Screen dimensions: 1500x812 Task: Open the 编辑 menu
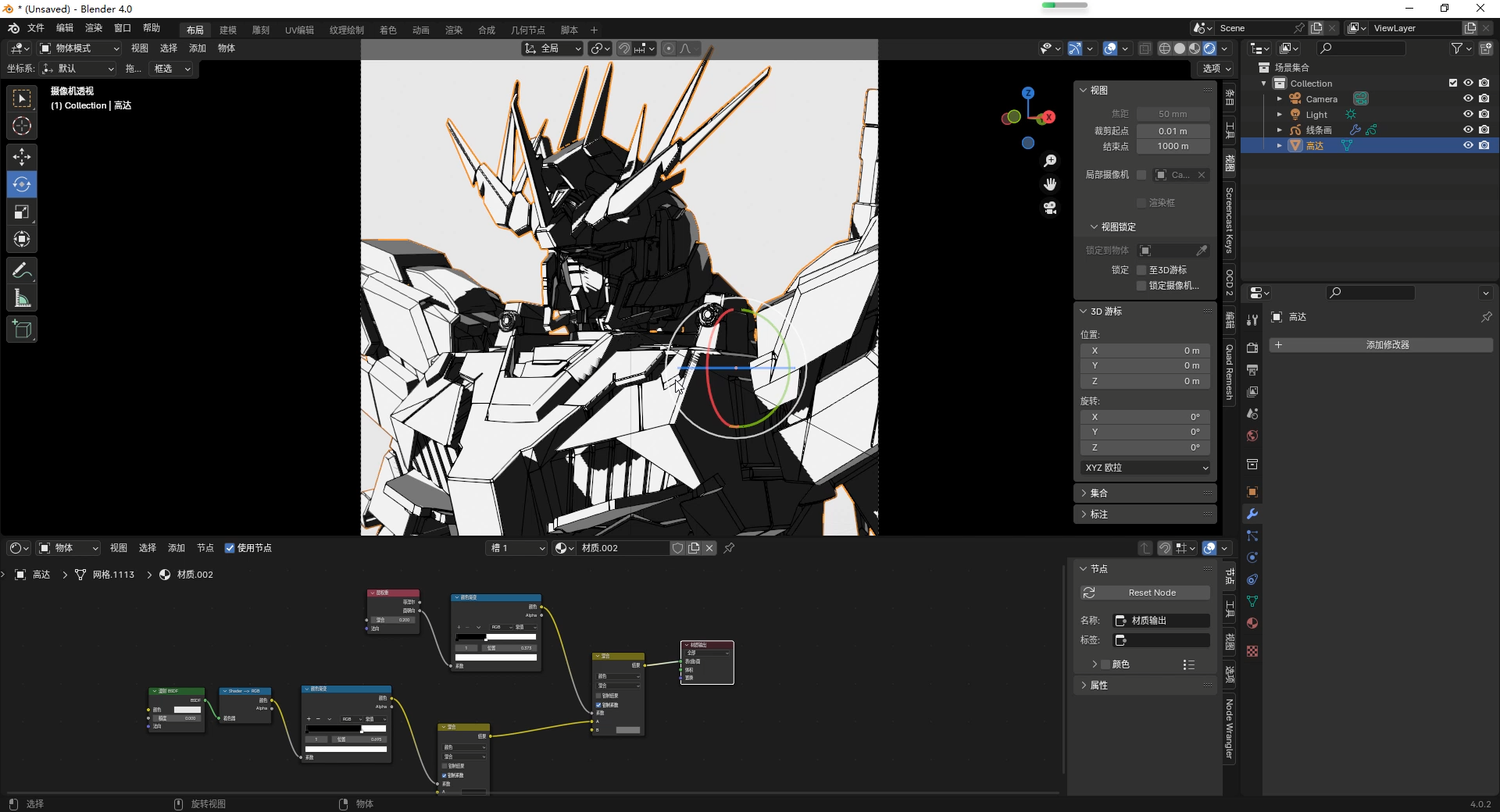click(65, 28)
